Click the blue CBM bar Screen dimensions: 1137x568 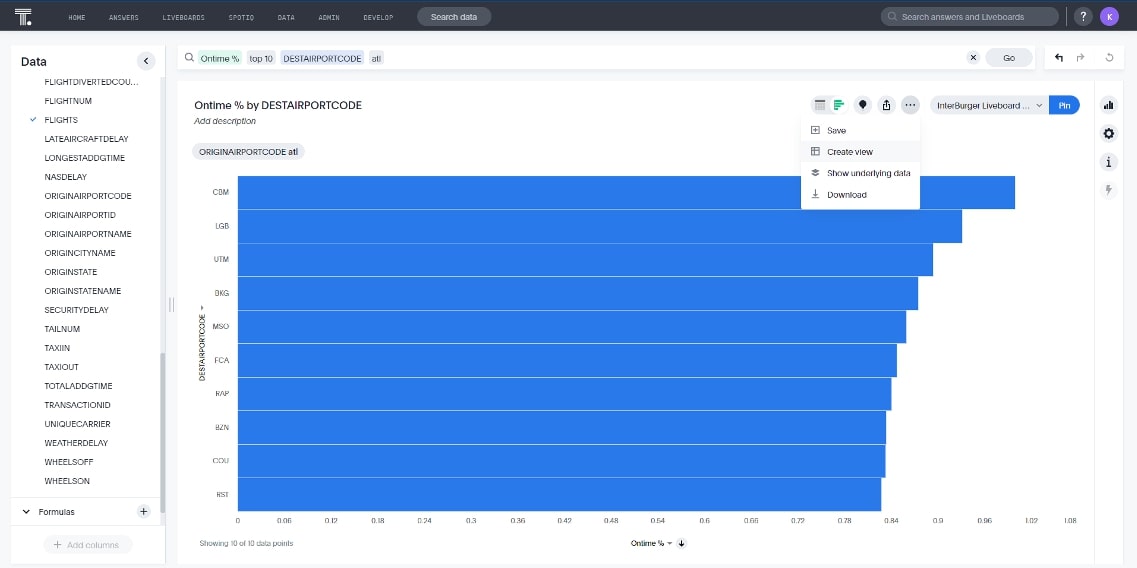[x=626, y=192]
